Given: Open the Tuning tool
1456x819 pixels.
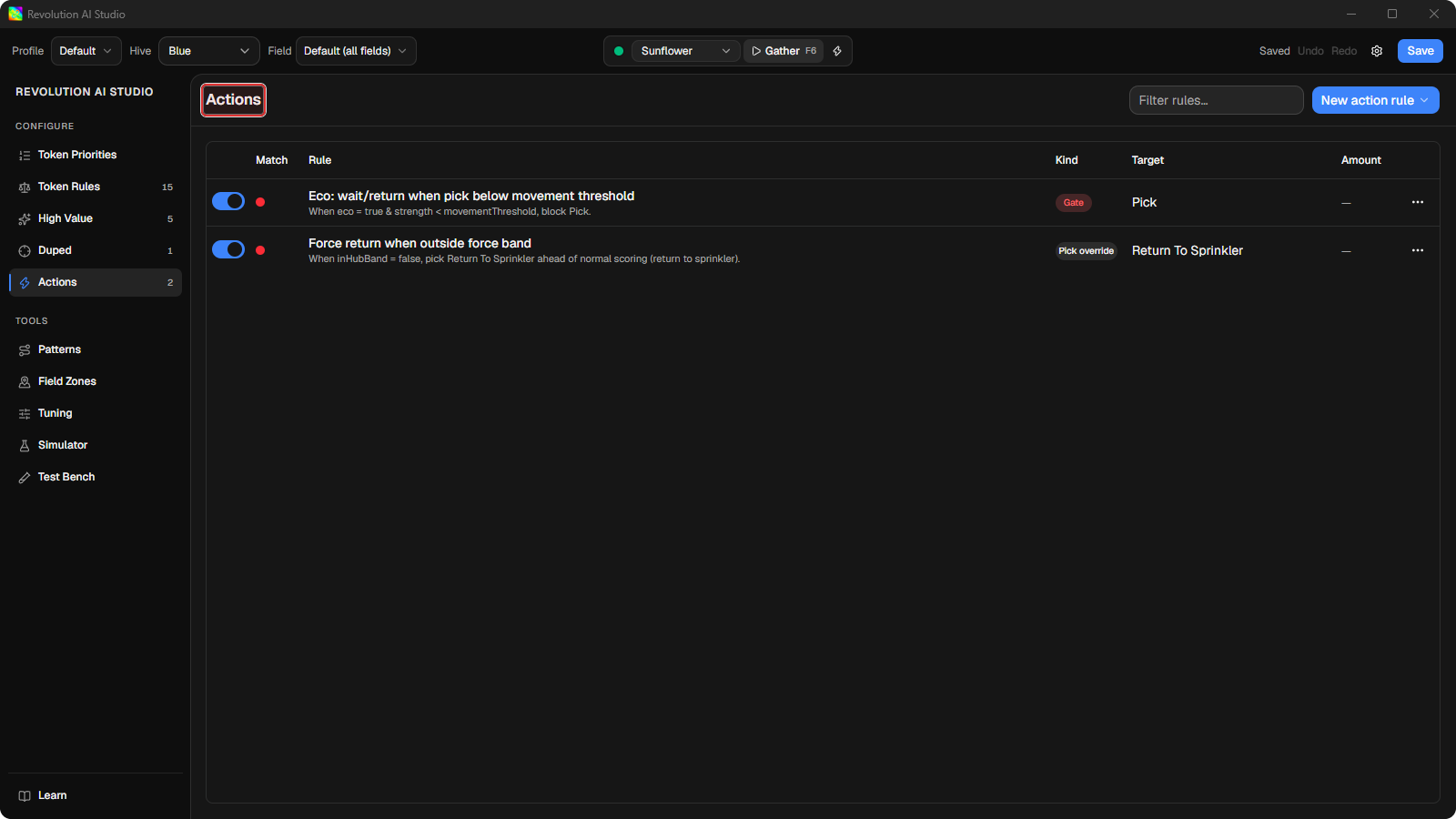Looking at the screenshot, I should 96,413.
